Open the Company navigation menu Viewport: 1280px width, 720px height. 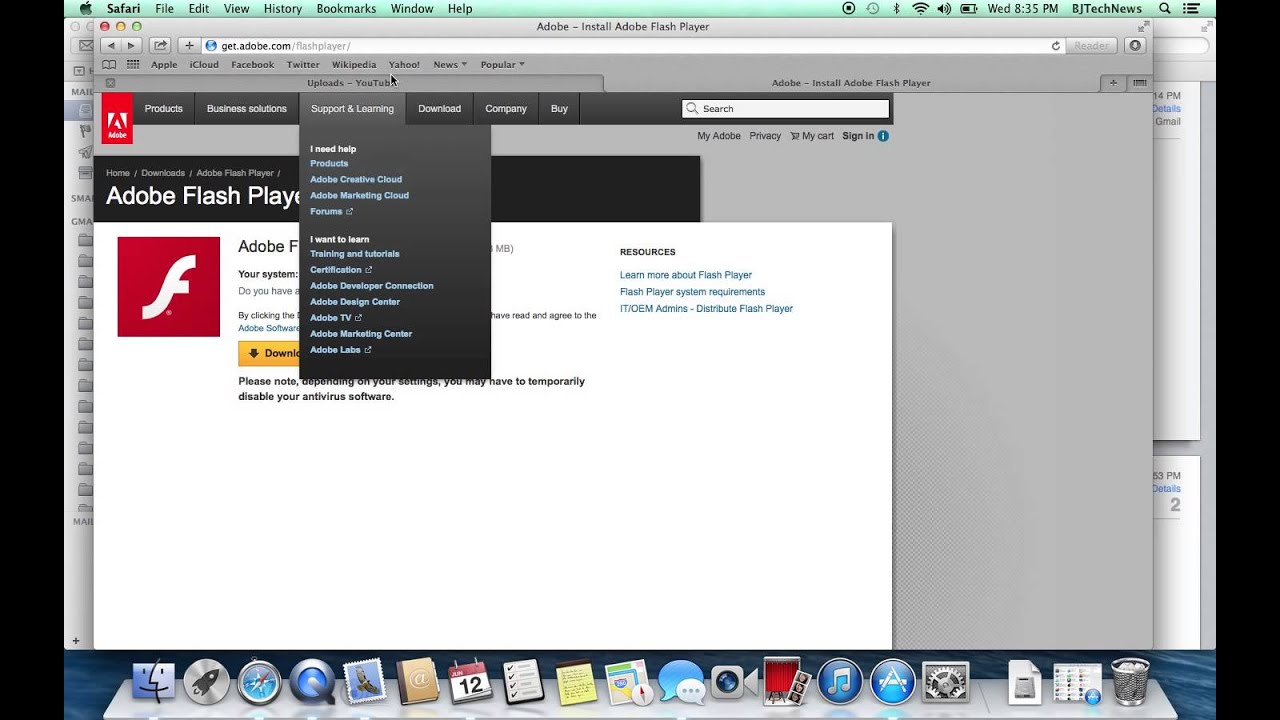pyautogui.click(x=506, y=109)
